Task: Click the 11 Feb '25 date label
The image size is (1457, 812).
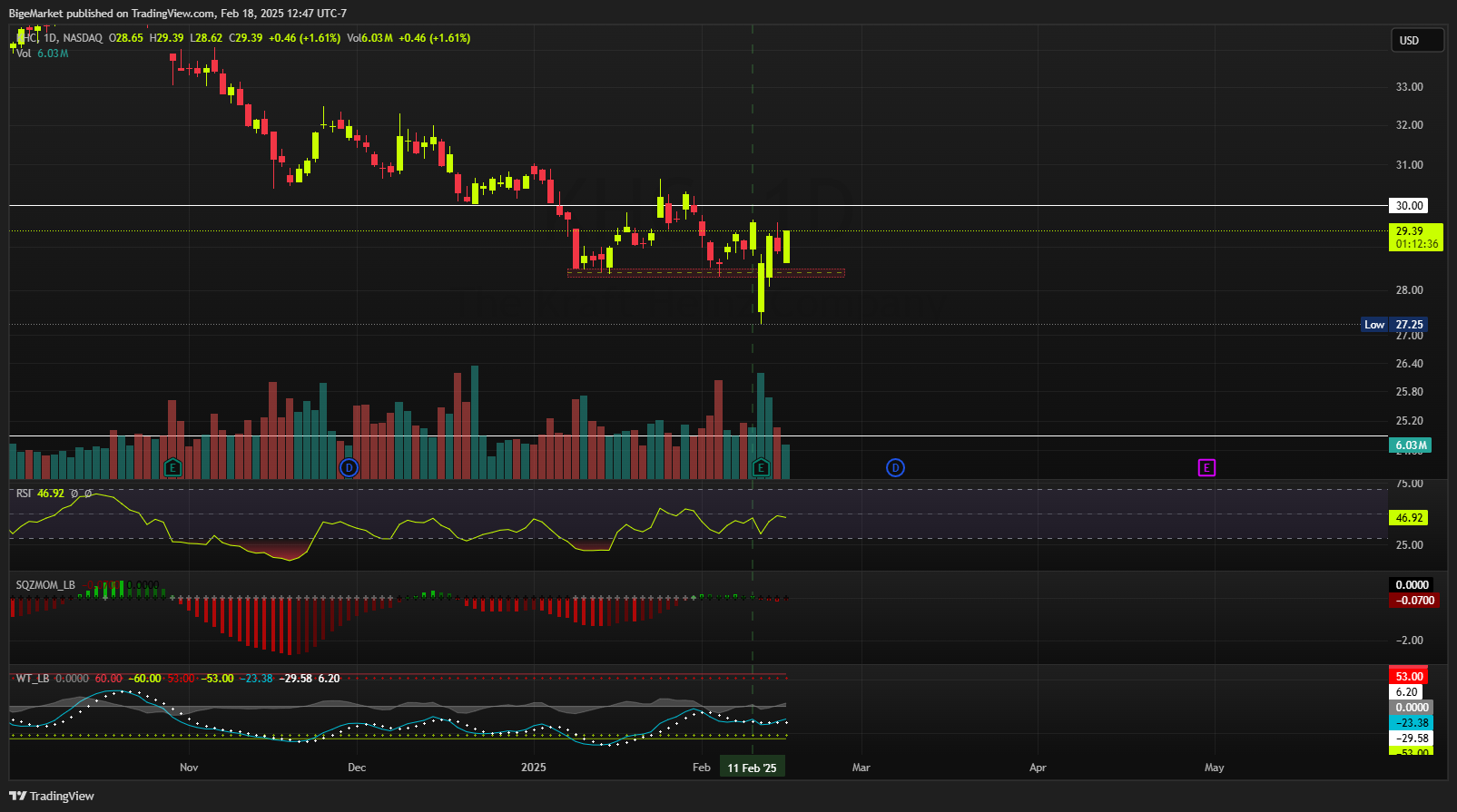Action: pos(753,768)
